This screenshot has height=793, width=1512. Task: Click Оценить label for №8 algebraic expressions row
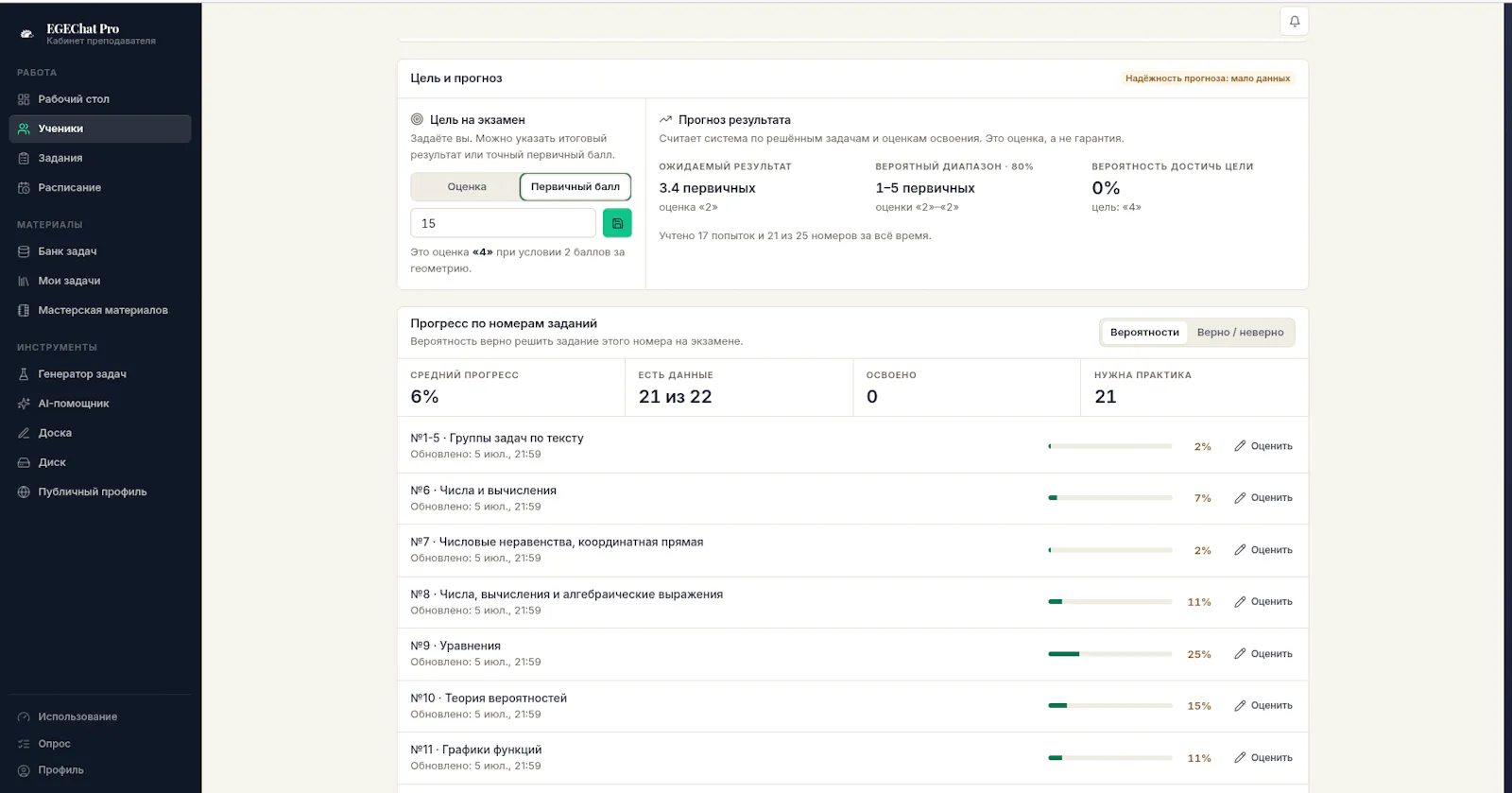pos(1272,602)
